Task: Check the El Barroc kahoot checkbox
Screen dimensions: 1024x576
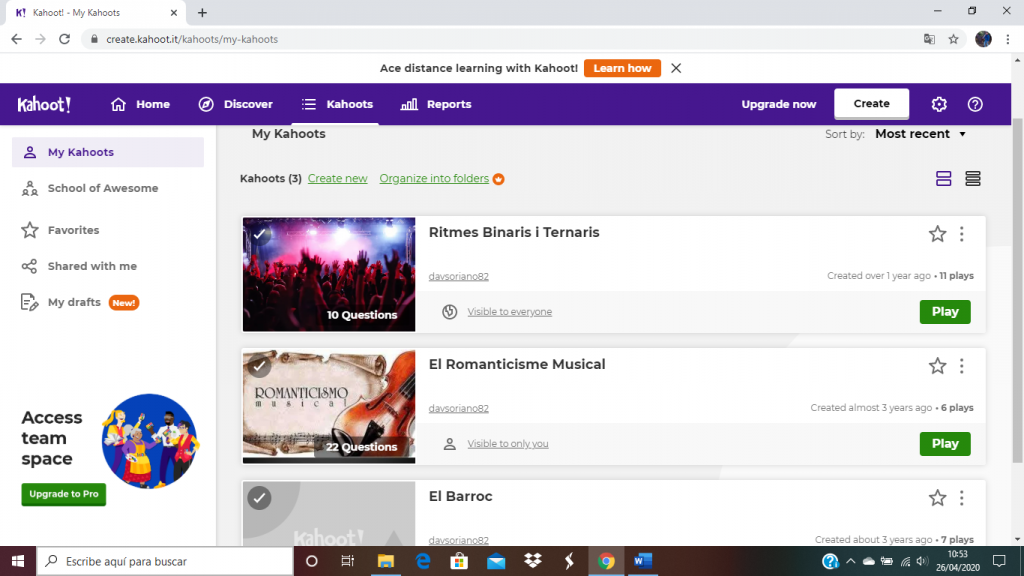Action: point(260,498)
